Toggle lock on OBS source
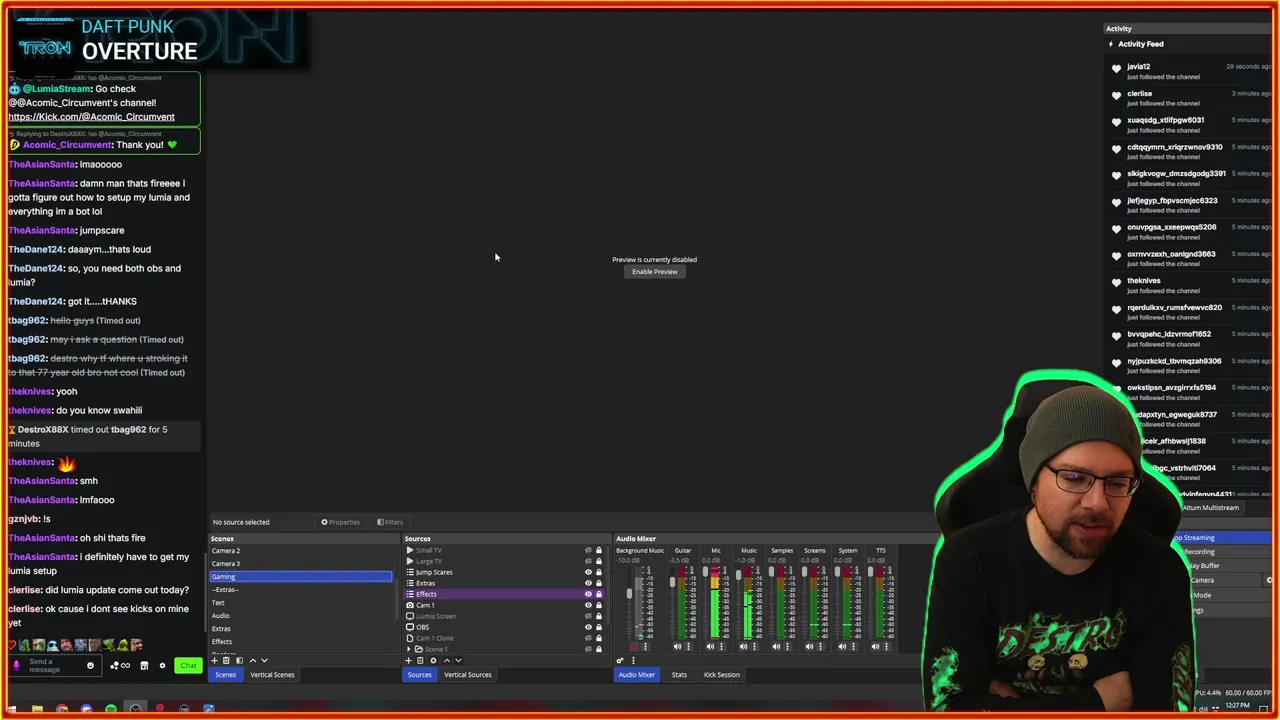Viewport: 1280px width, 720px height. 599,627
